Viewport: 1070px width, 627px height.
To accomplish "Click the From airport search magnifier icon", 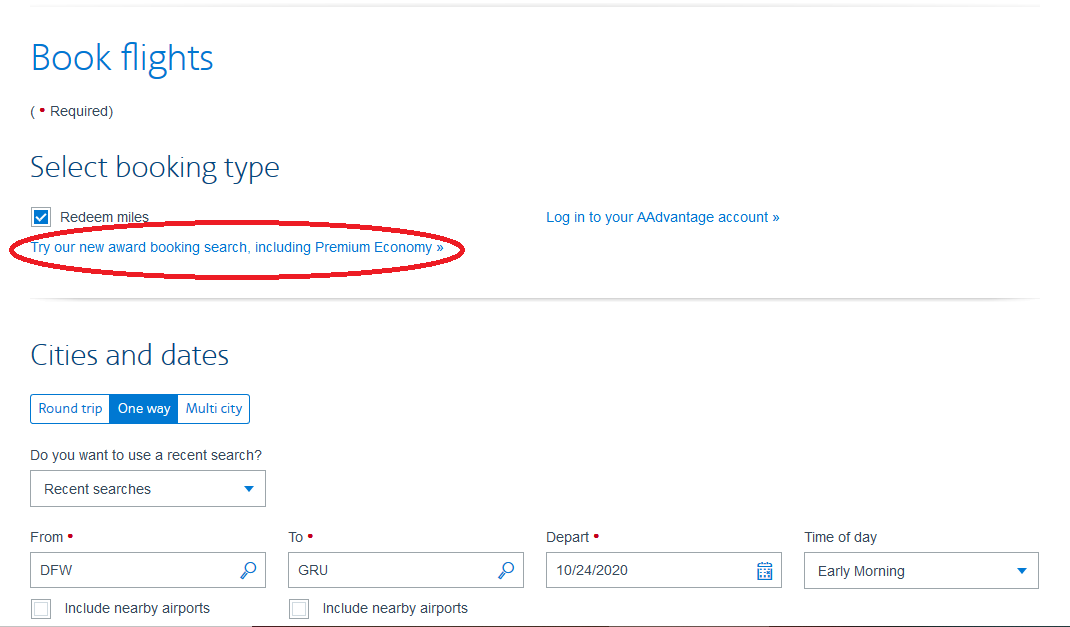I will 248,570.
